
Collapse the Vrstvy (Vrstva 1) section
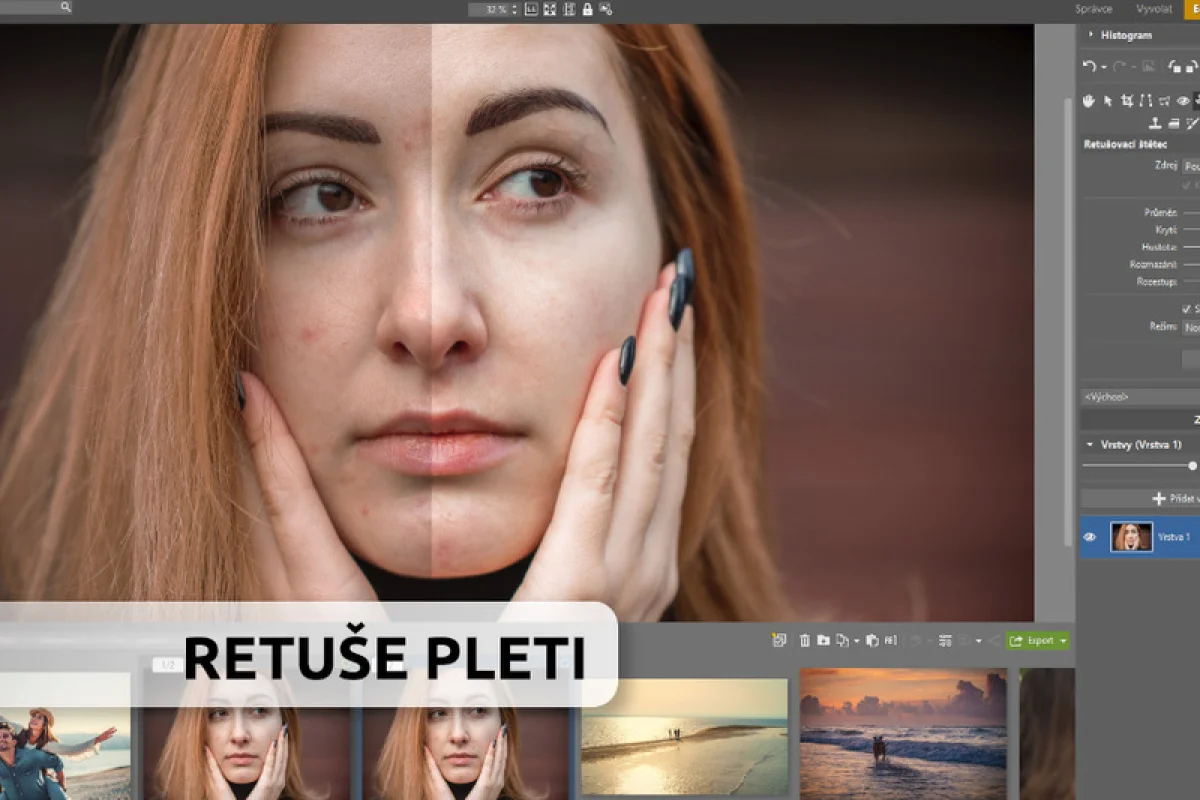(x=1090, y=444)
